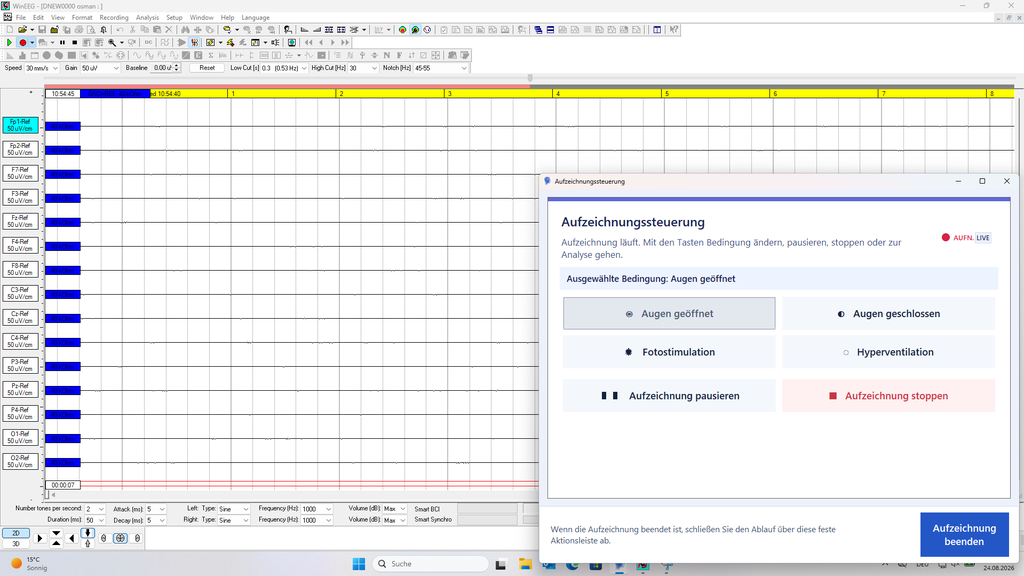Click the Help question-arrow icon
The width and height of the screenshot is (1024, 576).
(x=674, y=30)
